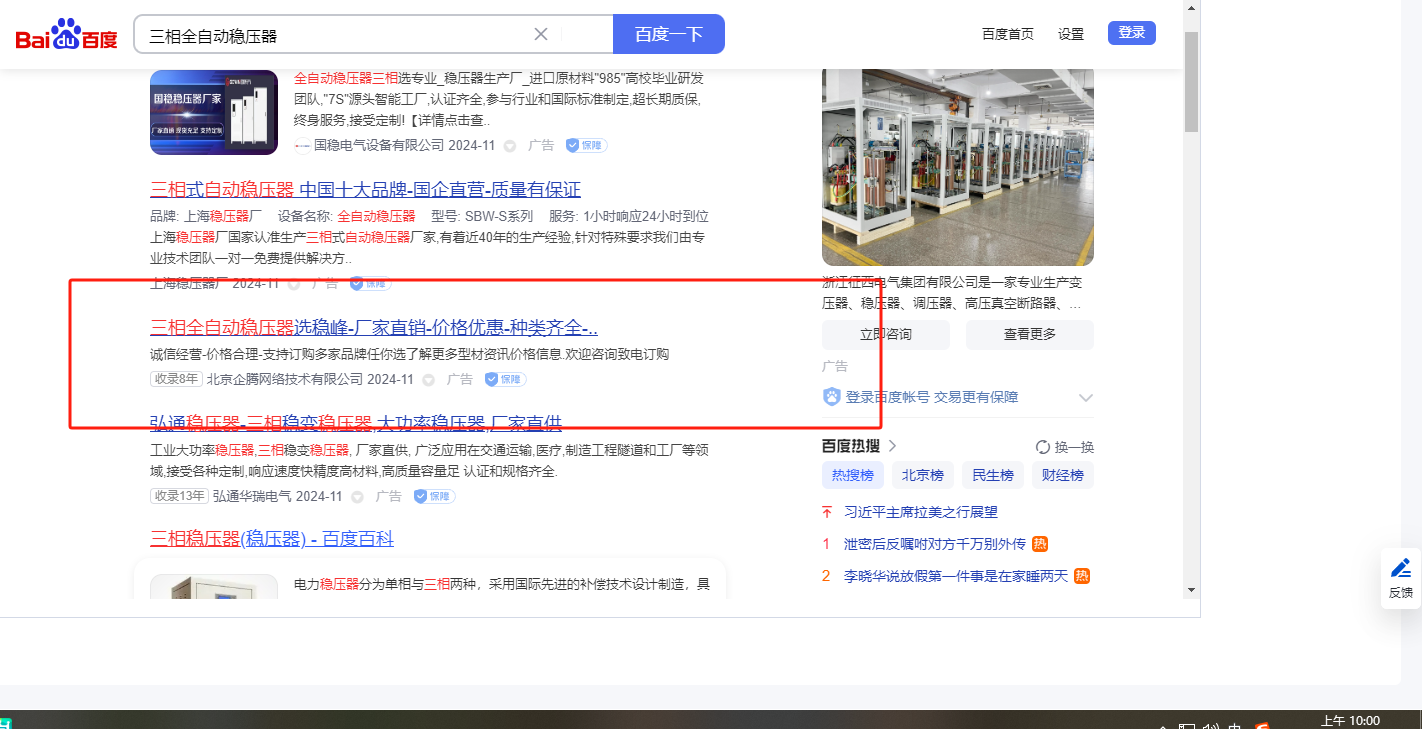Click the 查看更多 button
This screenshot has height=729, width=1422.
[1030, 334]
